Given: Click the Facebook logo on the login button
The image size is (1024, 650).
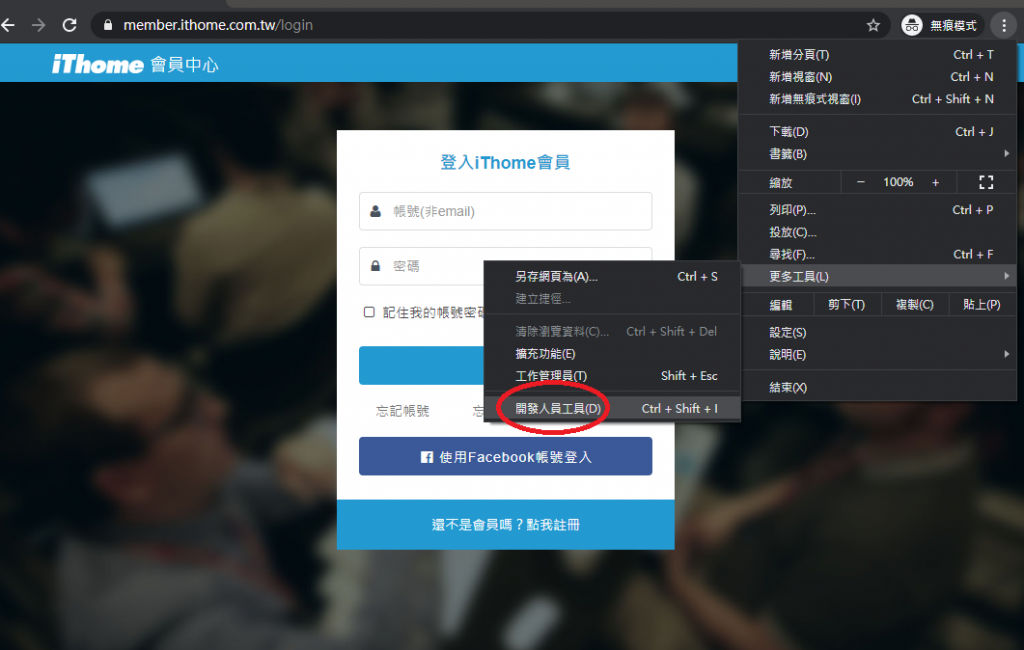Looking at the screenshot, I should tap(426, 457).
